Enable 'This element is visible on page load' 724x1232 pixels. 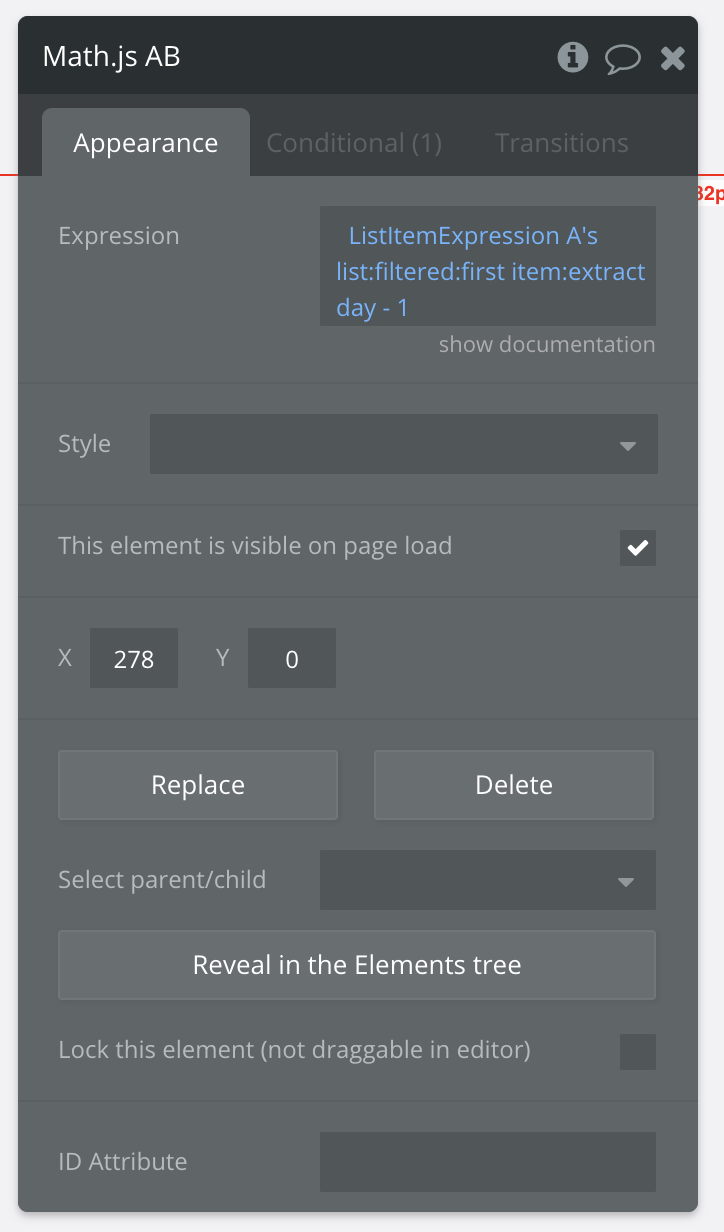(637, 548)
